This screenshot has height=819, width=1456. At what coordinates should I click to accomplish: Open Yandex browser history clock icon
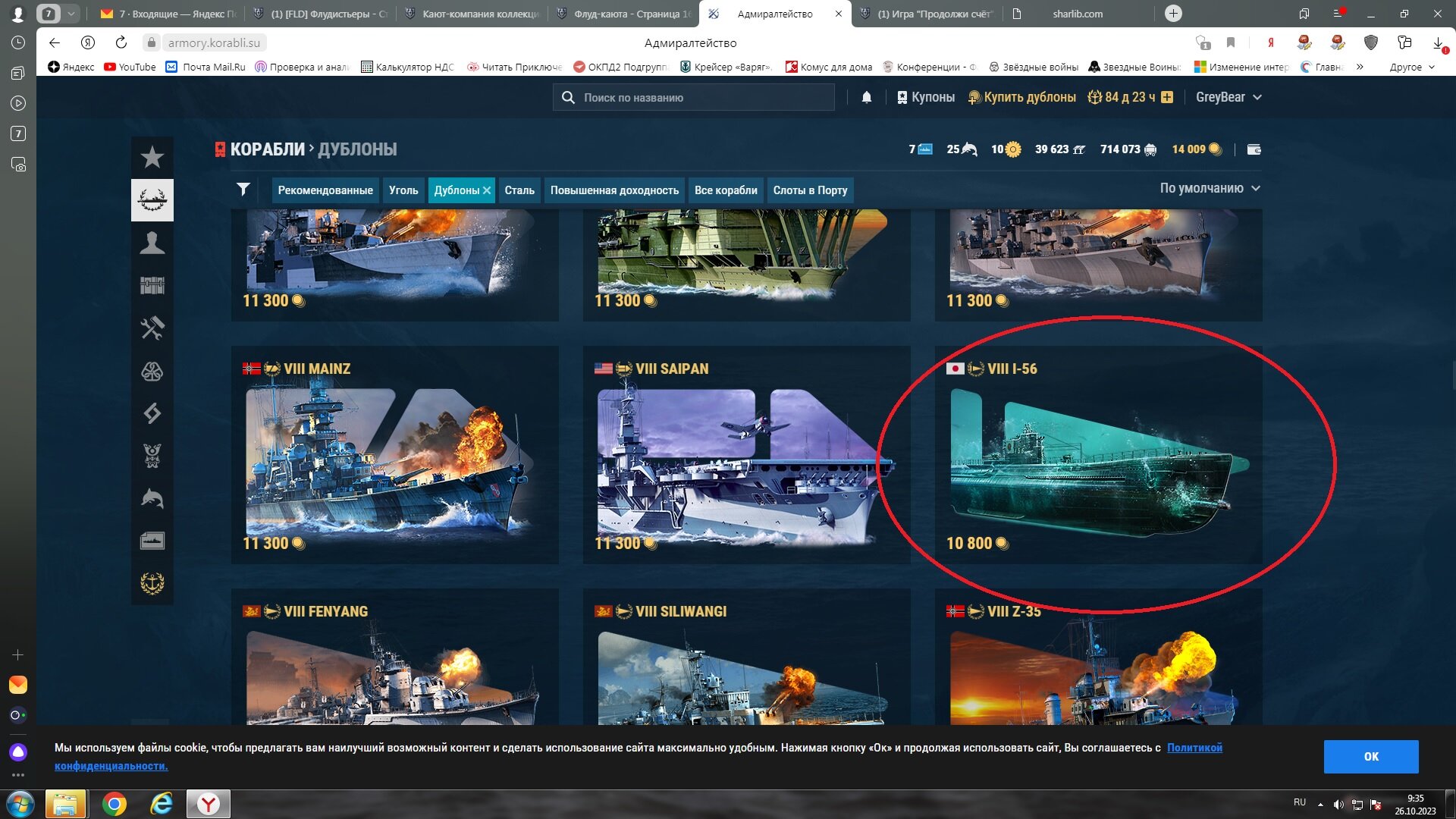click(x=18, y=43)
